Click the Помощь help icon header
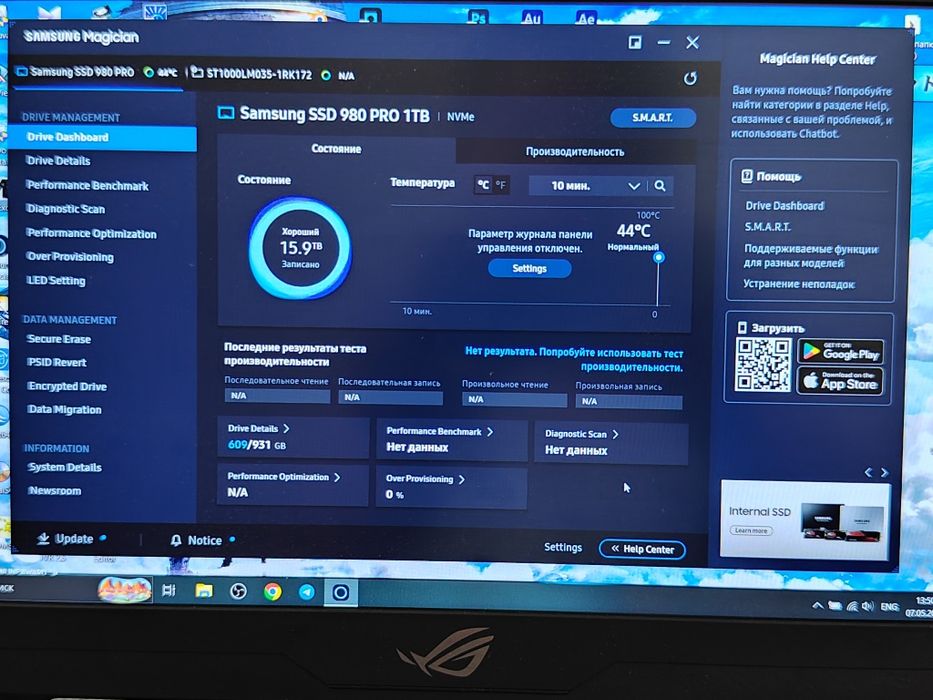This screenshot has width=933, height=700. point(771,177)
